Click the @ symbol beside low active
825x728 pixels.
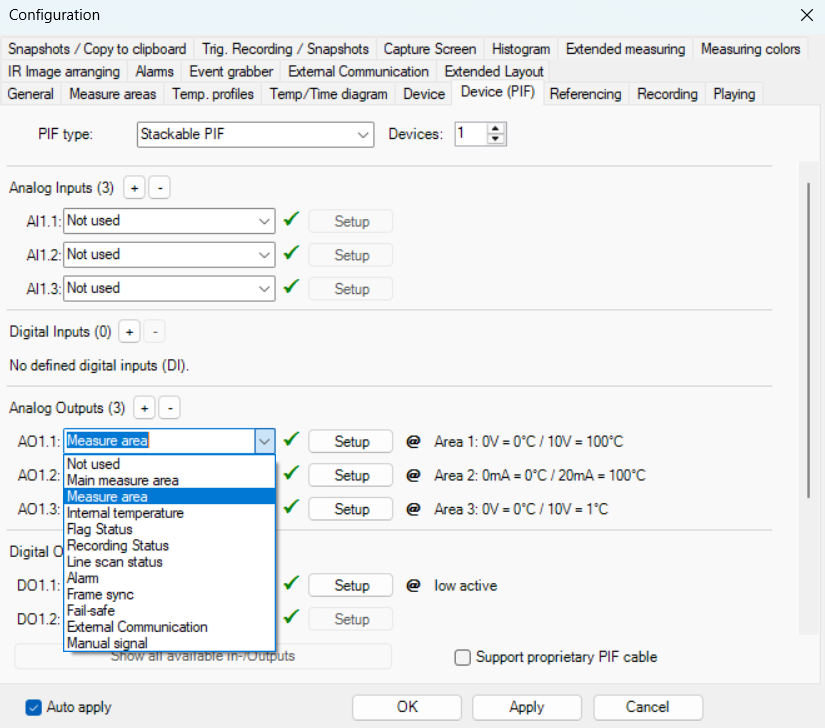click(x=413, y=585)
